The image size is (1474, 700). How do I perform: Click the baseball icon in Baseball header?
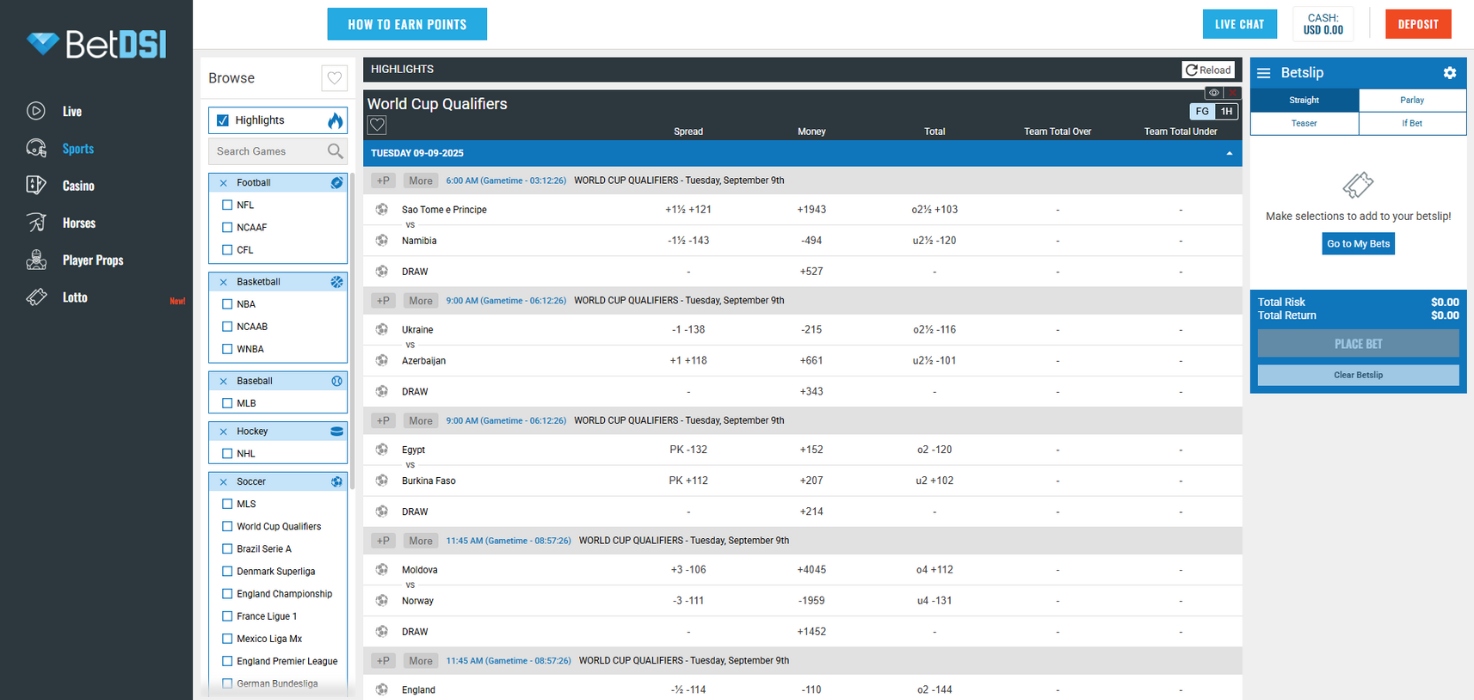tap(337, 381)
